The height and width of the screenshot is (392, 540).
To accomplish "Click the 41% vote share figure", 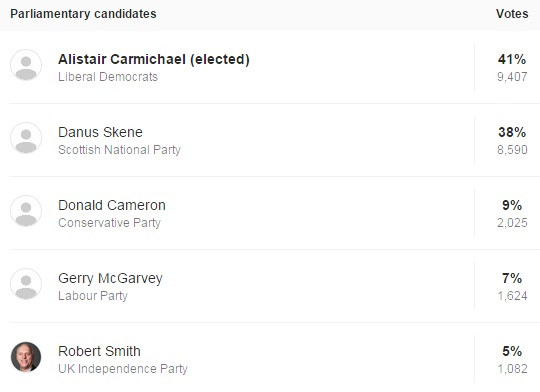I will pyautogui.click(x=512, y=59).
